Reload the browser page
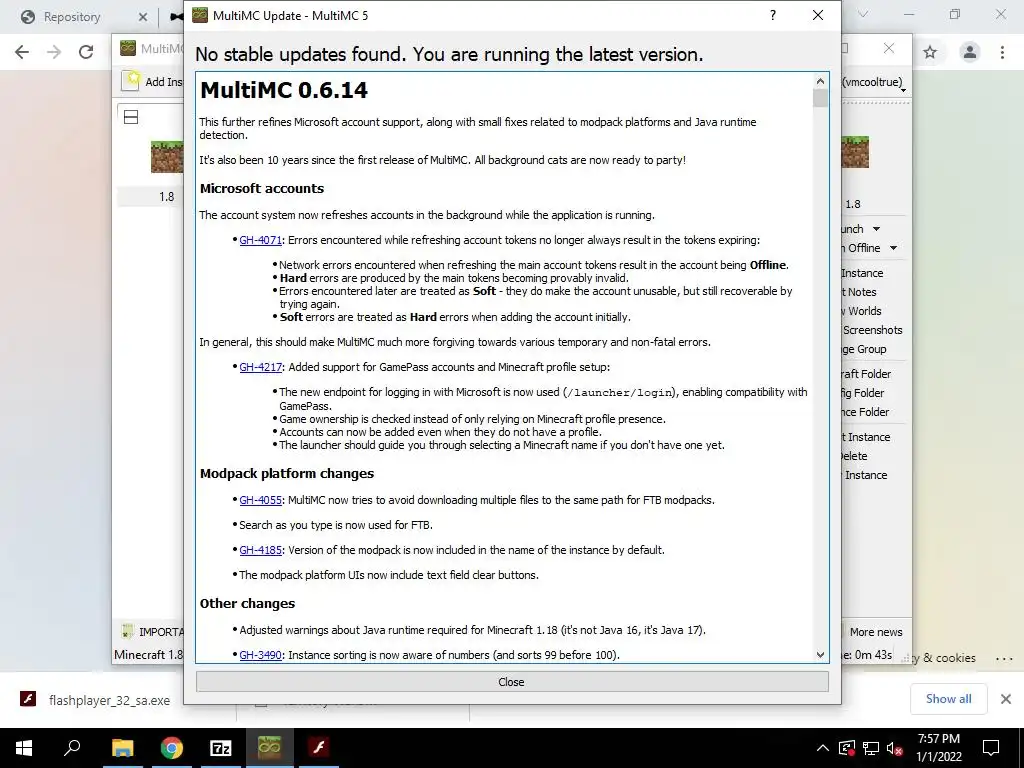1024x768 pixels. 86,52
